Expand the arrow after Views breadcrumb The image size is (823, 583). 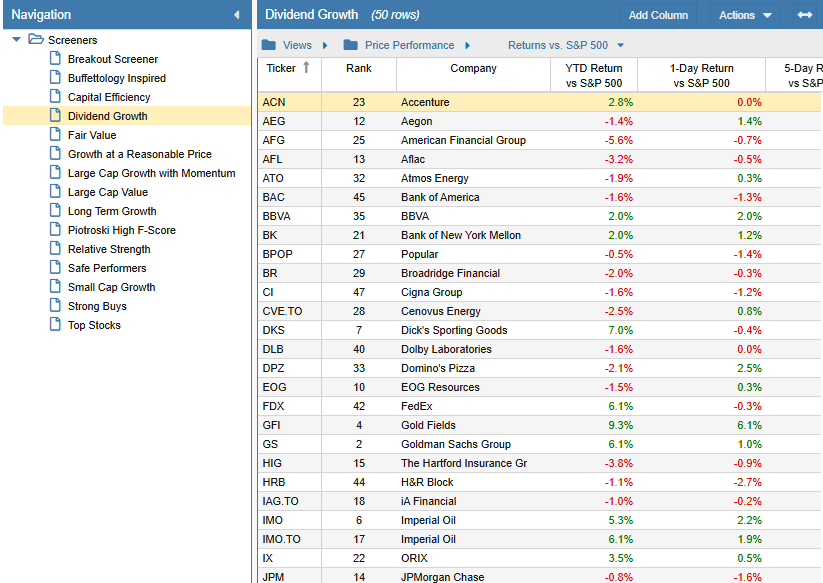tap(324, 45)
